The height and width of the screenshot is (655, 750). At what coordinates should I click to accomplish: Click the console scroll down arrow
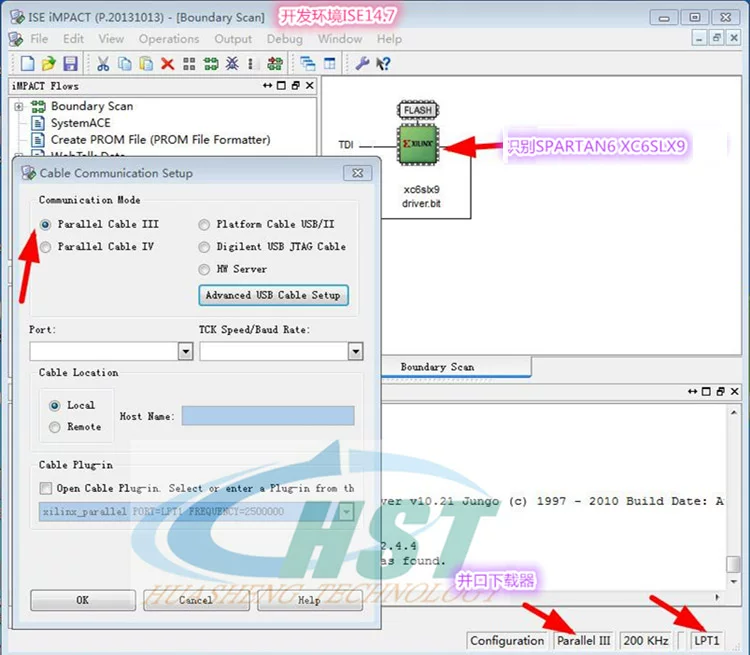(x=734, y=581)
